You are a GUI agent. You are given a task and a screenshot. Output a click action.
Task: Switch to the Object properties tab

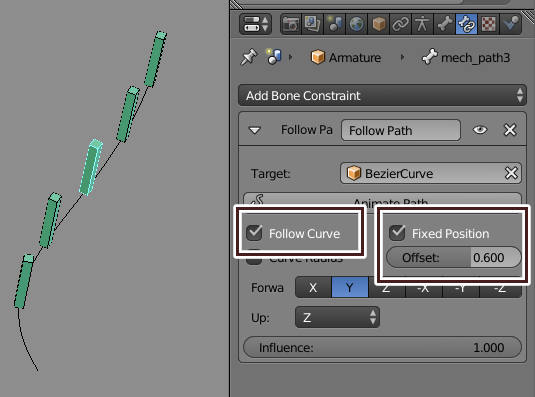tap(378, 24)
